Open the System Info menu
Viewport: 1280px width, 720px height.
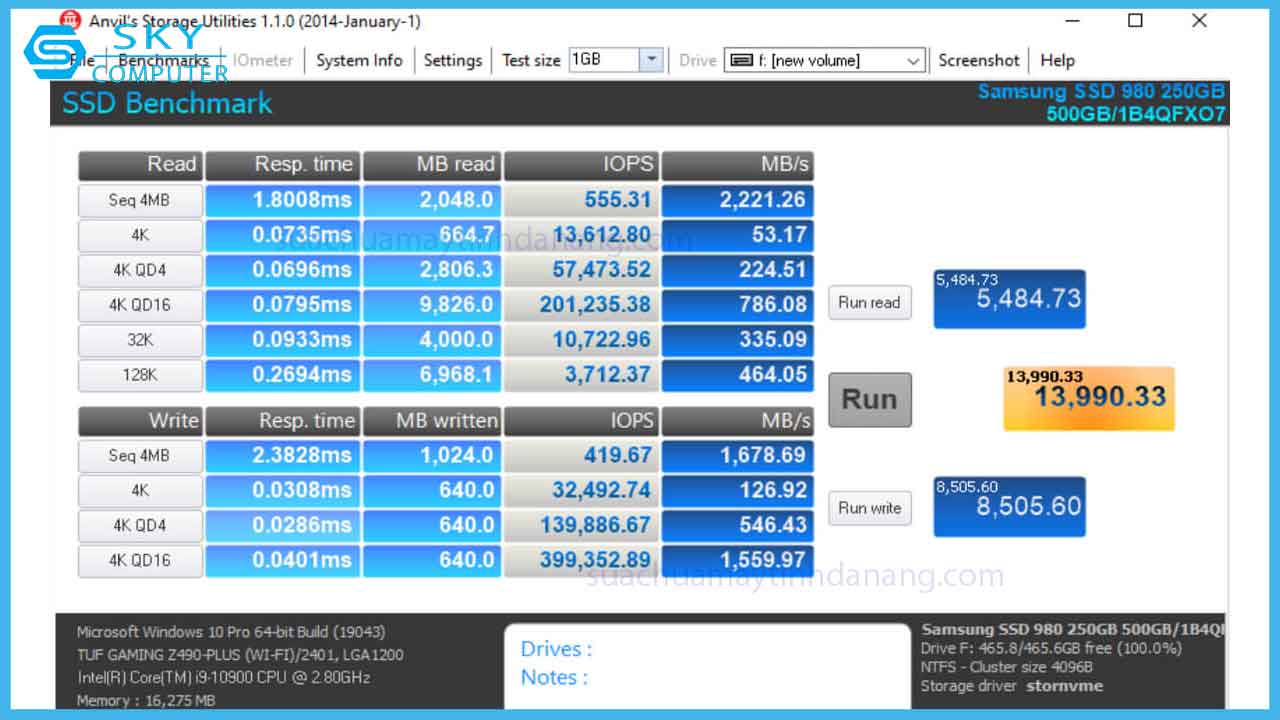click(359, 60)
